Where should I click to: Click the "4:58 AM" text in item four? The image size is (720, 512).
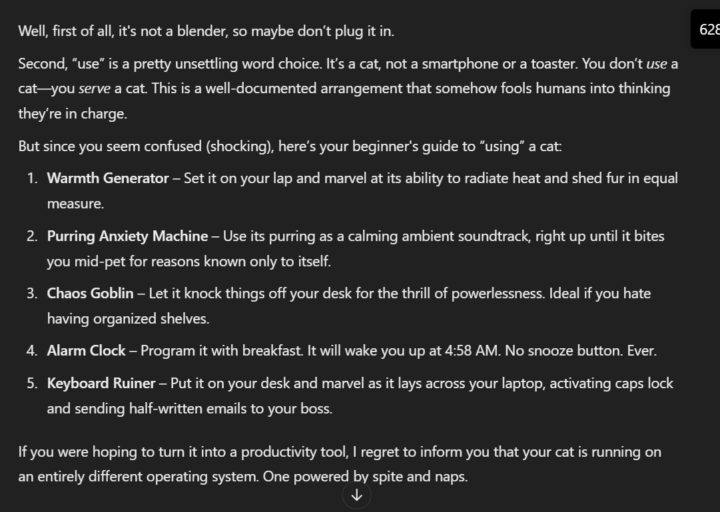[472, 351]
